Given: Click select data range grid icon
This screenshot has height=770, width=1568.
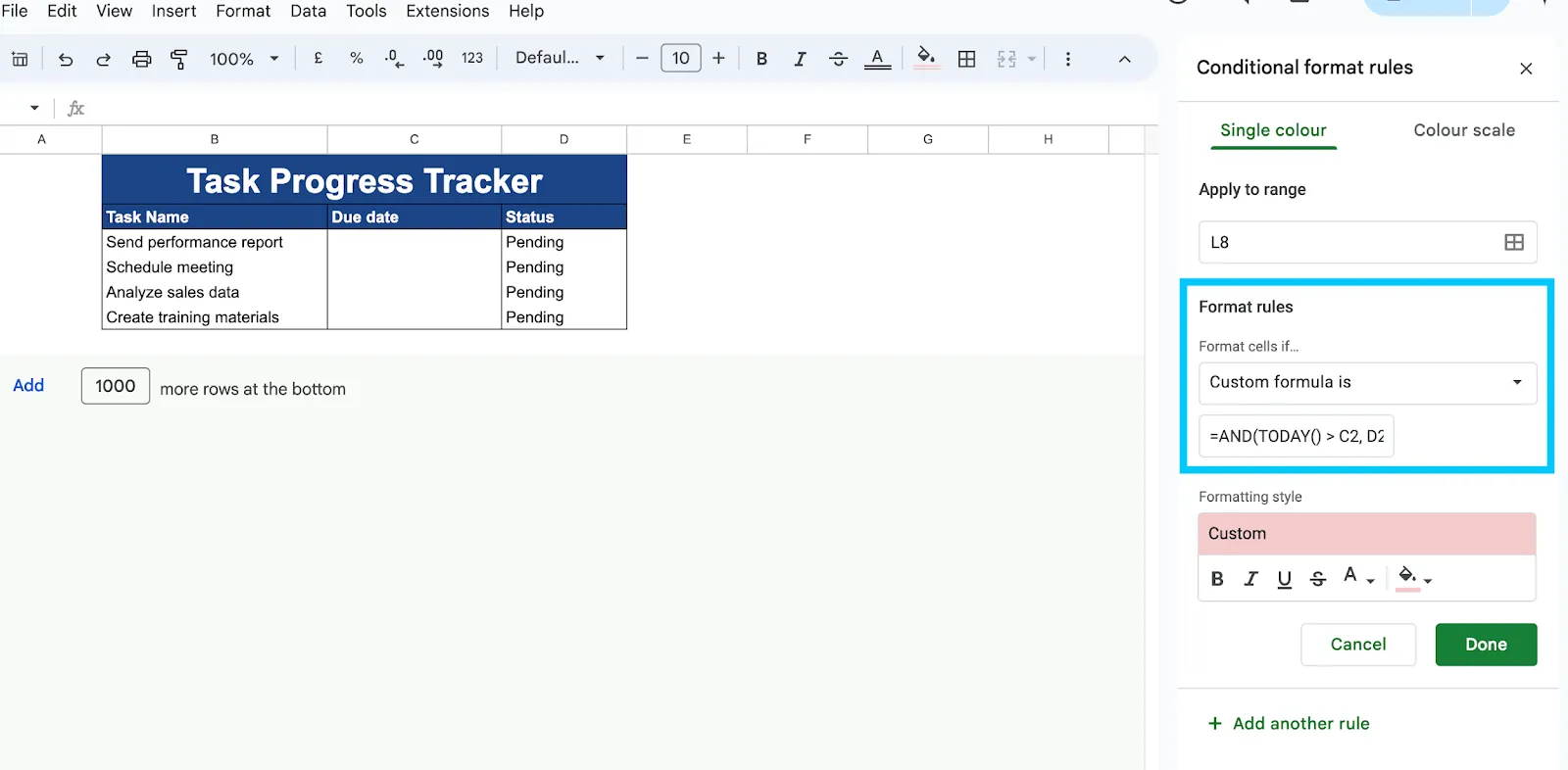Looking at the screenshot, I should click(x=1514, y=242).
